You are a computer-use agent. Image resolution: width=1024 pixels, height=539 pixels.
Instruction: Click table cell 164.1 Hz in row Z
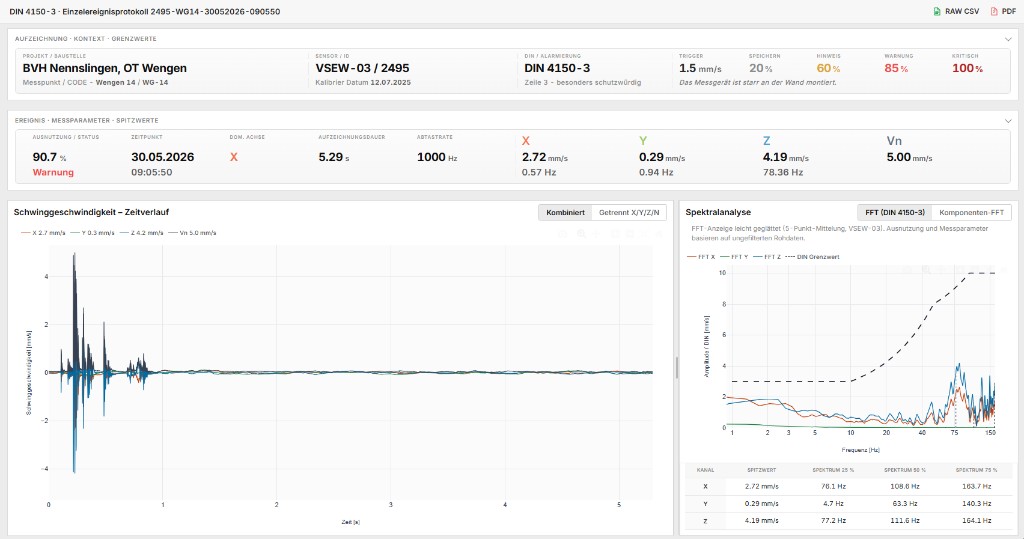point(976,521)
